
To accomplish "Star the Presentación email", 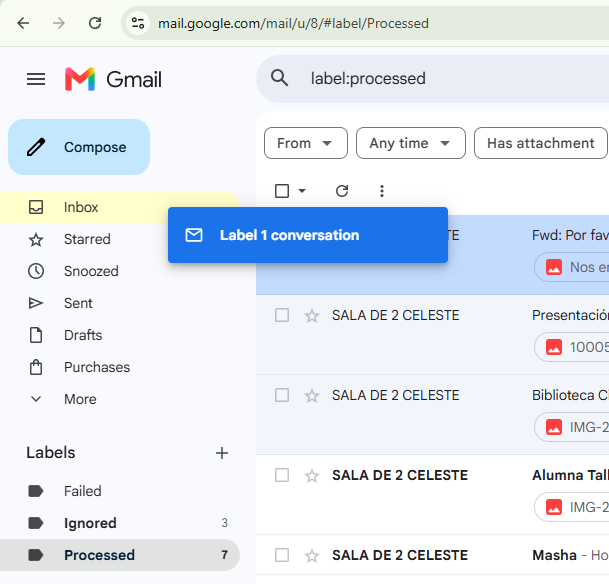I will pyautogui.click(x=312, y=316).
